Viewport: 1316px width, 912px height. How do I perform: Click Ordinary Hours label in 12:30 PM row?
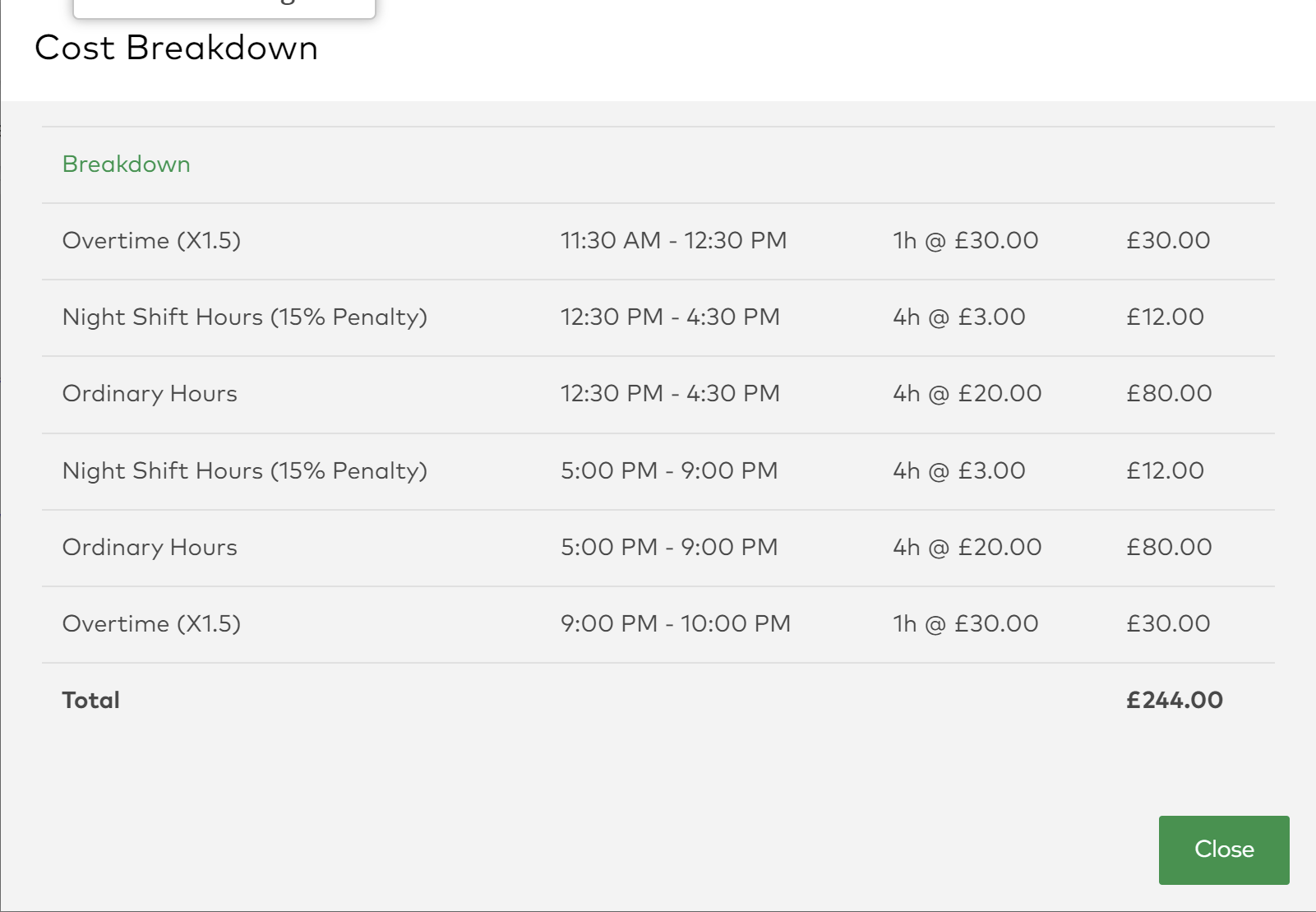pyautogui.click(x=150, y=393)
